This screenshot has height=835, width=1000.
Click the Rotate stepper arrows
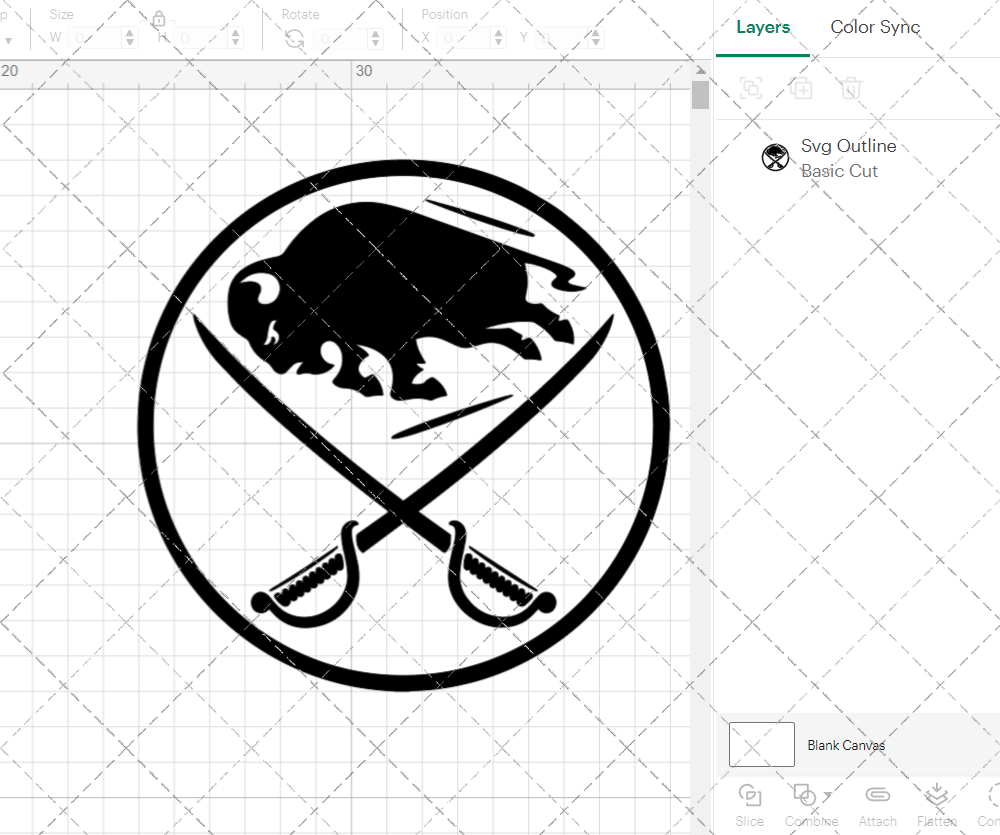tap(375, 38)
